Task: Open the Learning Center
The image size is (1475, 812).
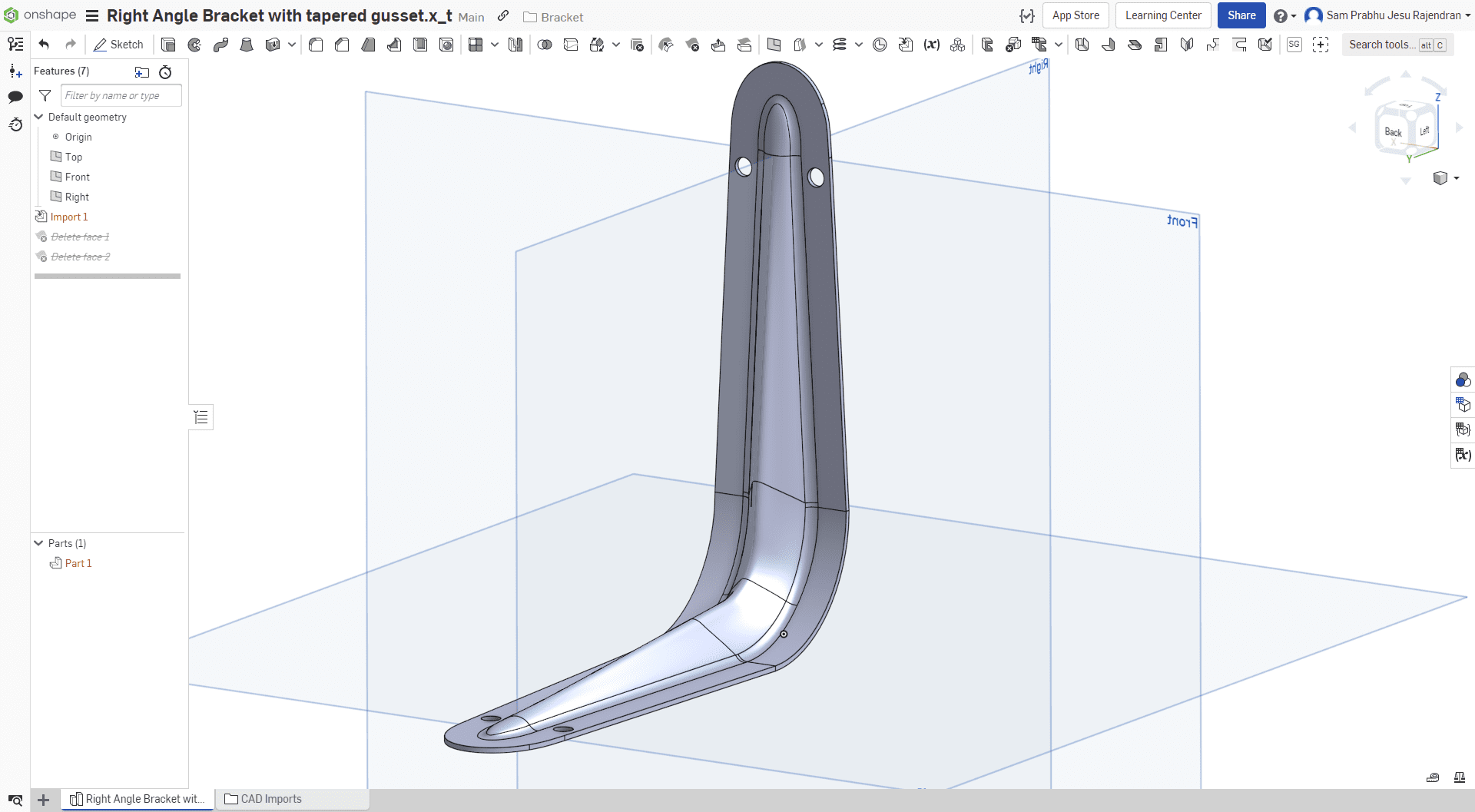Action: pyautogui.click(x=1162, y=15)
